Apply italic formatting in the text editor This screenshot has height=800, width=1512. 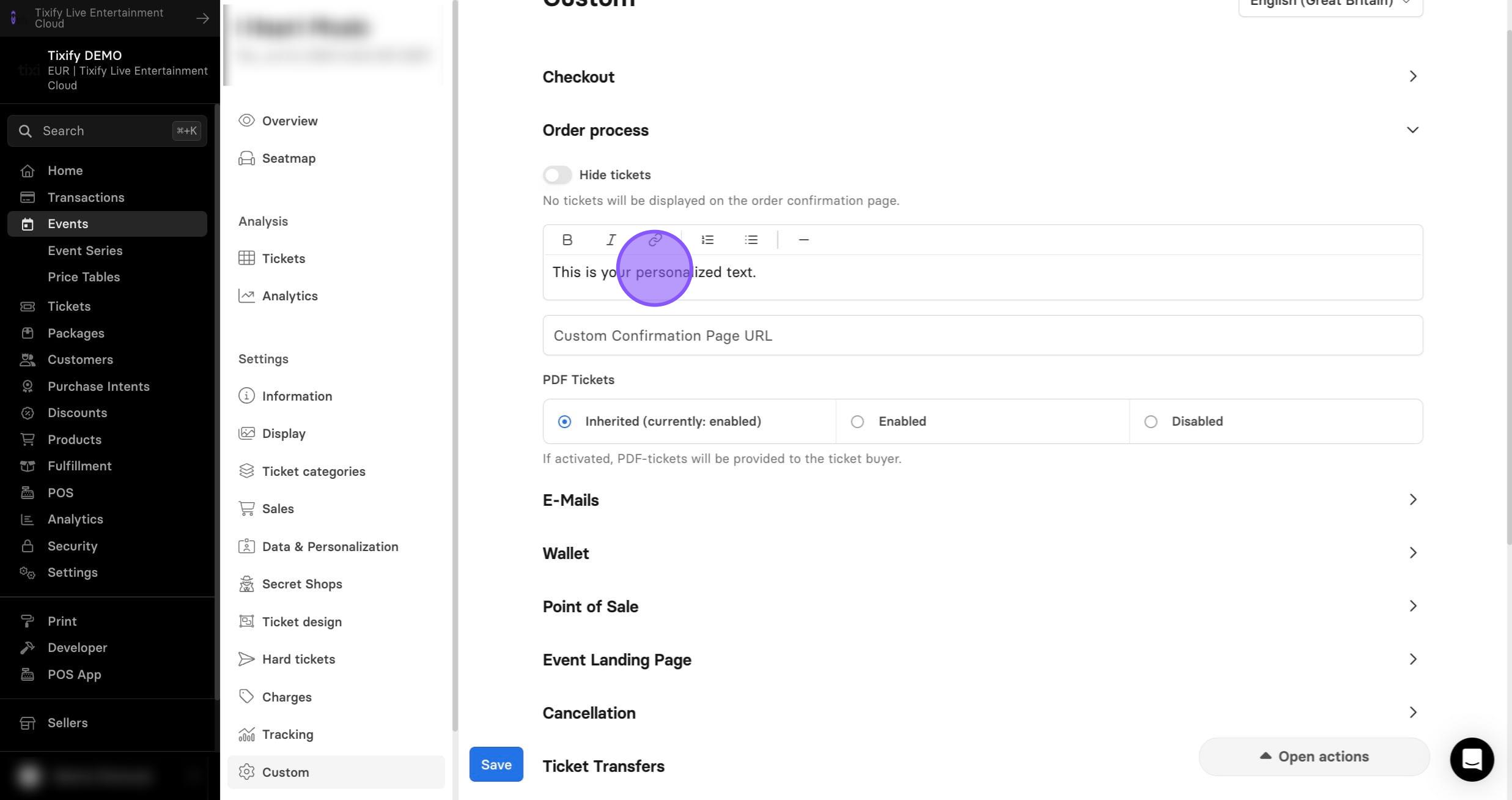coord(610,240)
